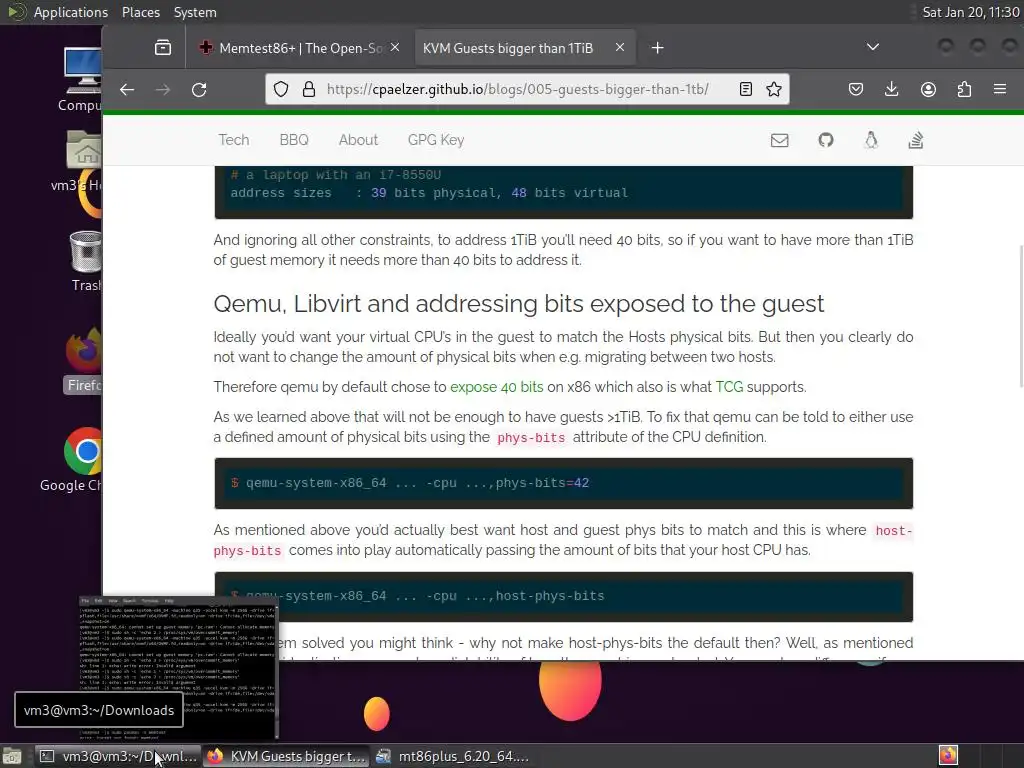Click the '...,host-phys-bits' qemu command line
The height and width of the screenshot is (768, 1024).
coord(417,596)
